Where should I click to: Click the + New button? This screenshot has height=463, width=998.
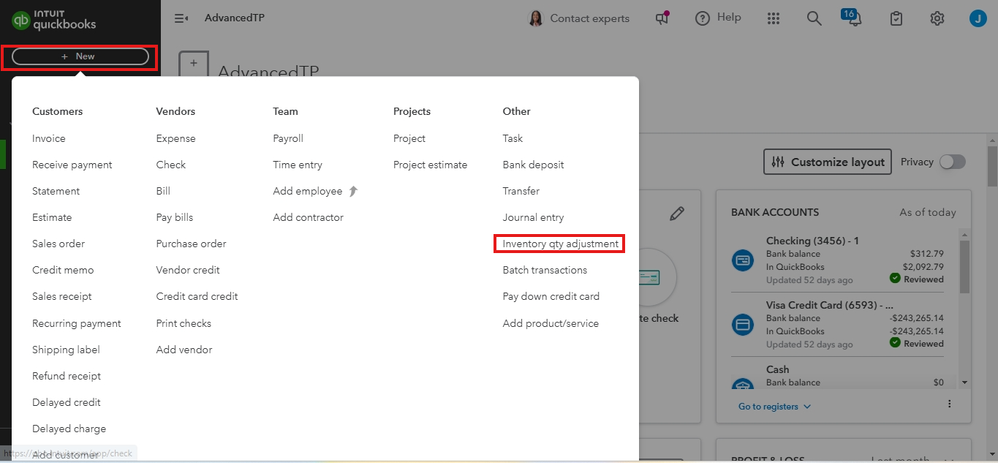(80, 57)
